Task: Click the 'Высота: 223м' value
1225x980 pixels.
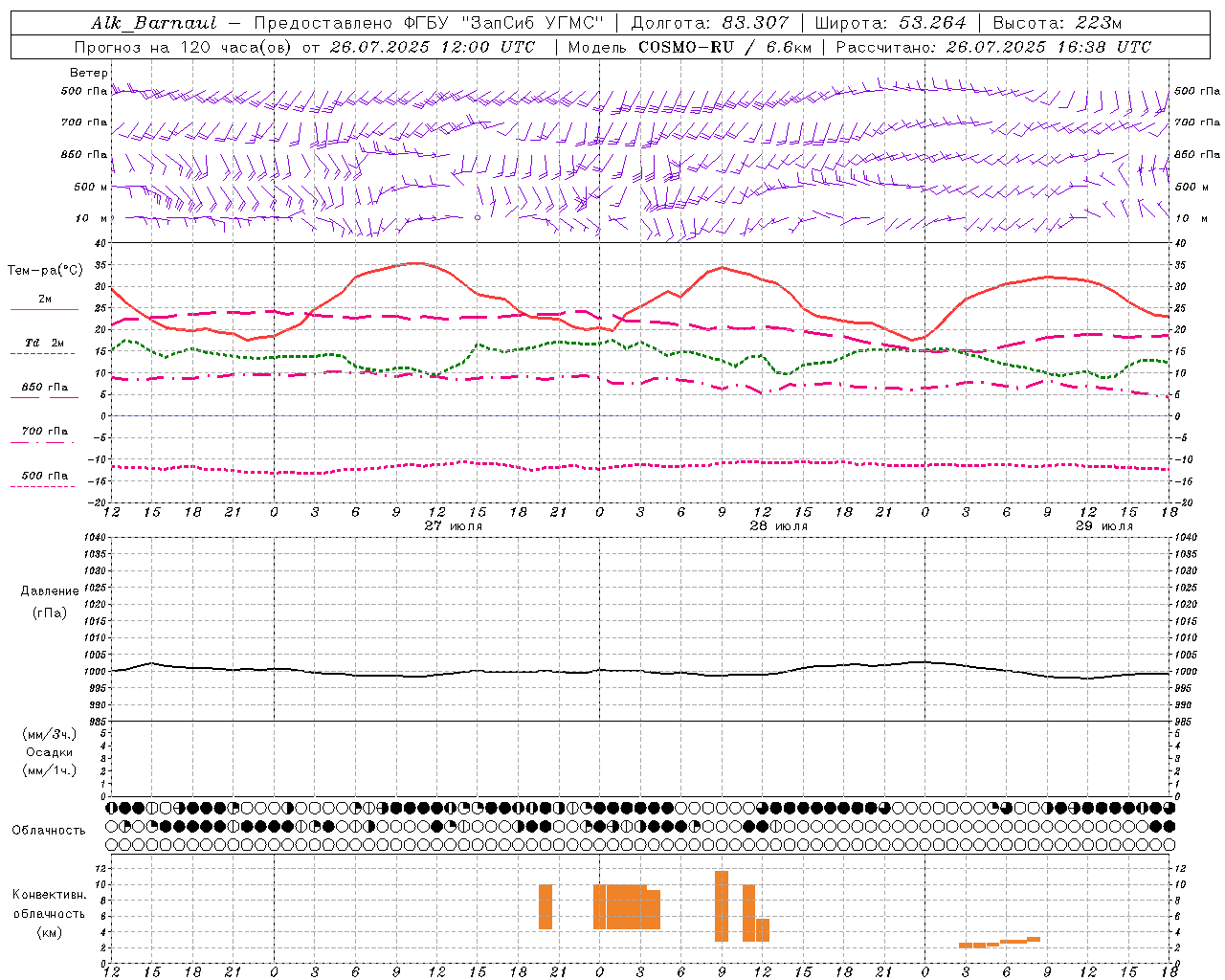Action: pos(1058,23)
